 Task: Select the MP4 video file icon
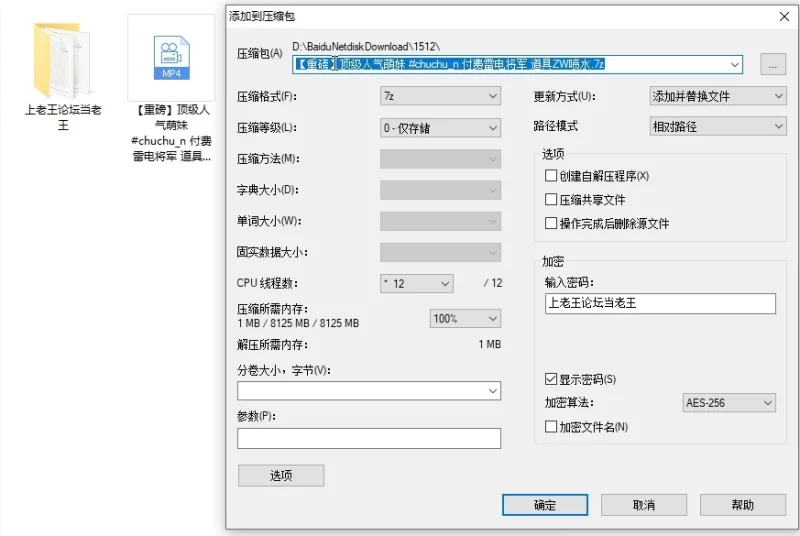point(171,58)
